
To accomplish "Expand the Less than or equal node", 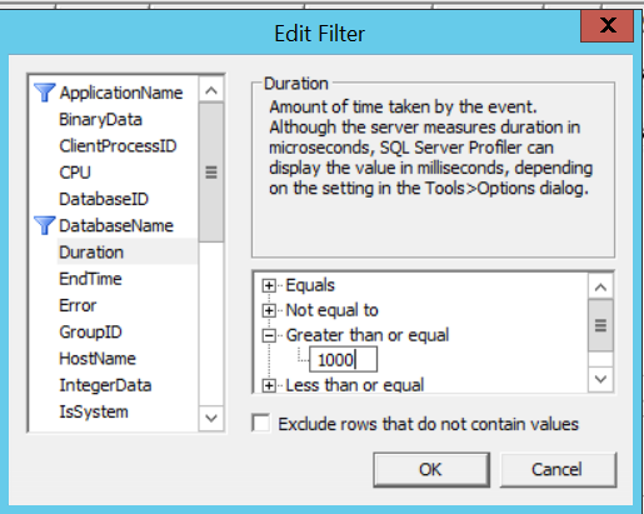I will coord(269,385).
